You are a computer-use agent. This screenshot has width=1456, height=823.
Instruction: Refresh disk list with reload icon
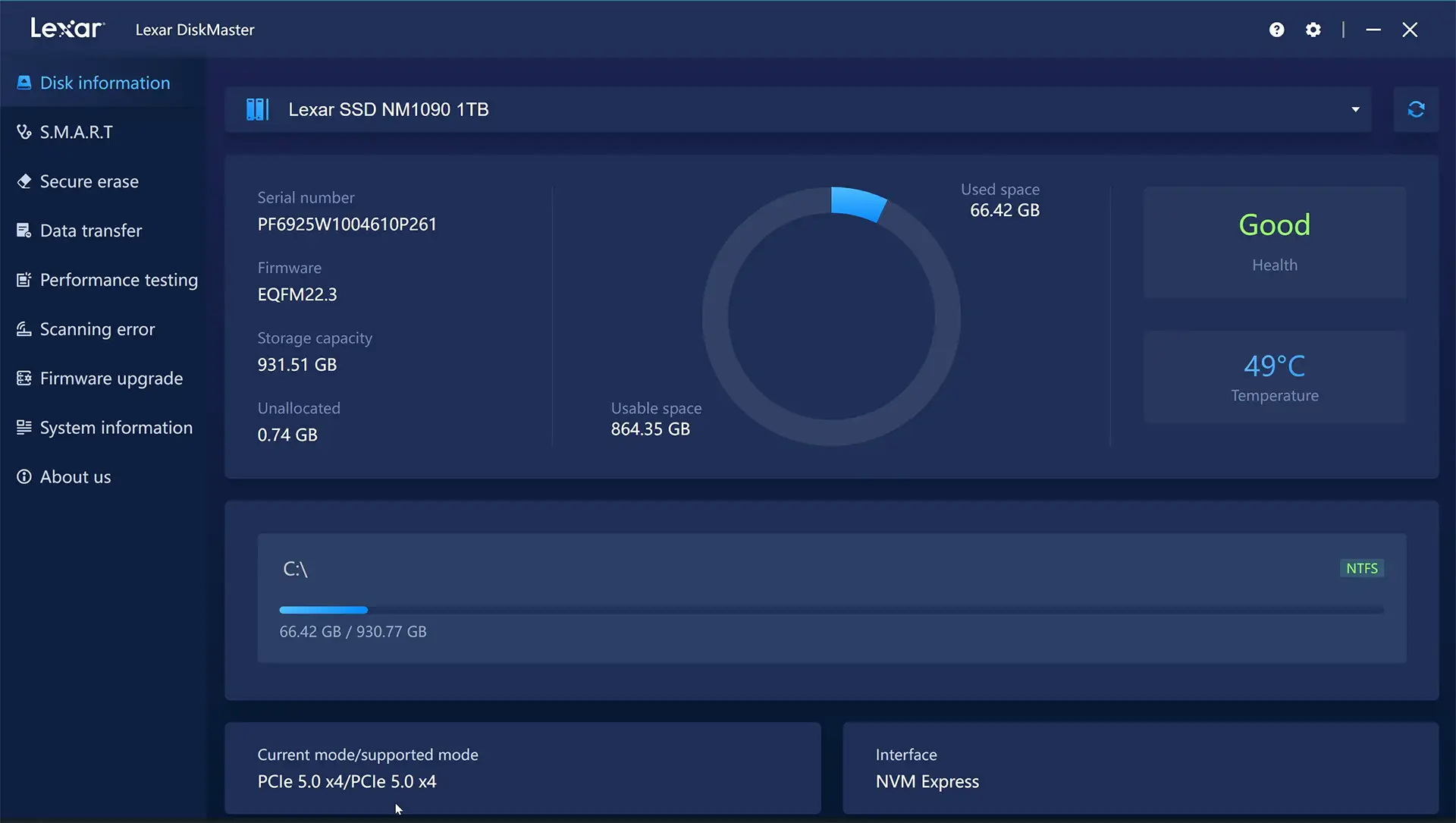(1416, 109)
